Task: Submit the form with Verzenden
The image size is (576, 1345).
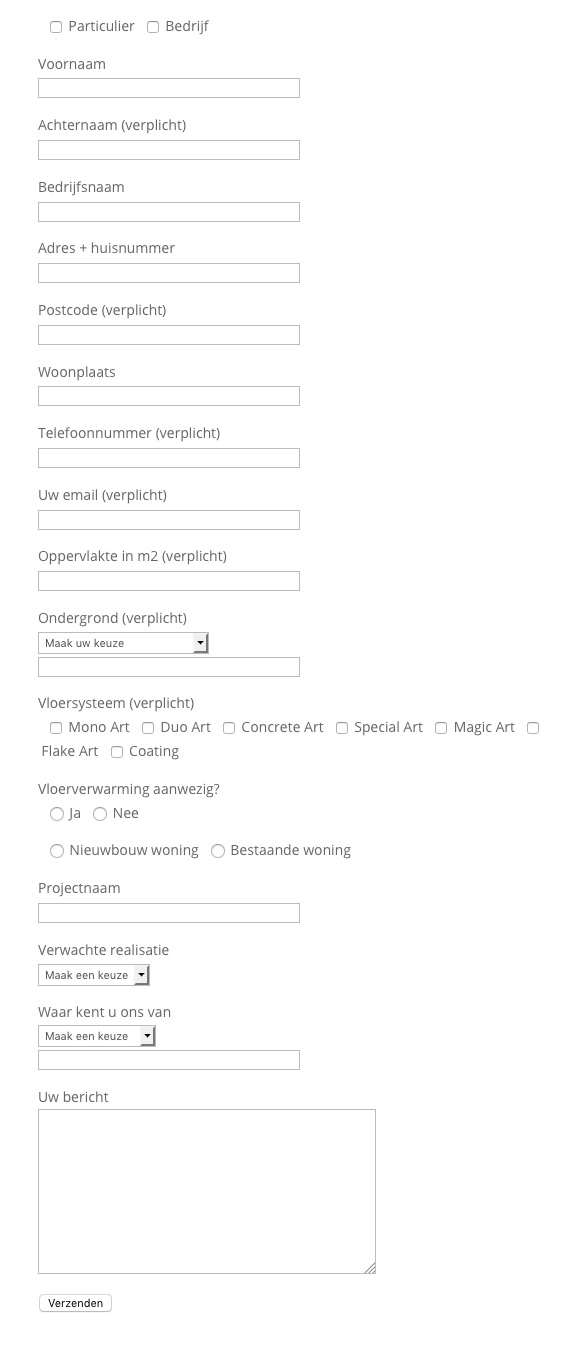Action: pos(76,1303)
